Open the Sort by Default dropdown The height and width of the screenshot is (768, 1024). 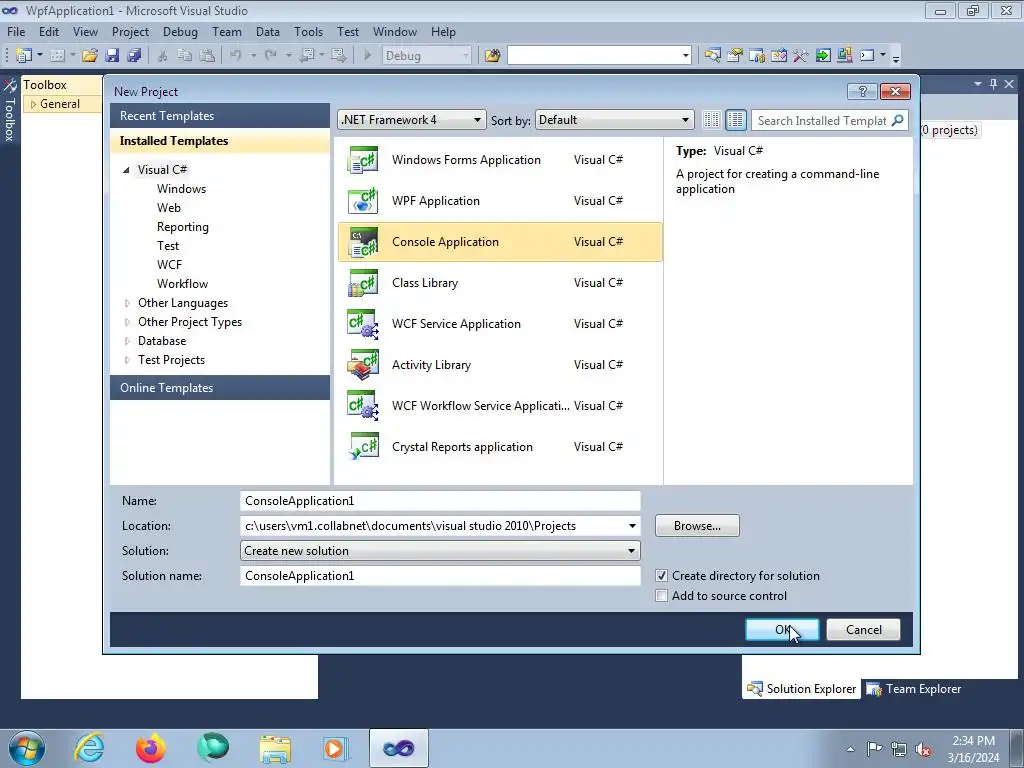pyautogui.click(x=614, y=120)
